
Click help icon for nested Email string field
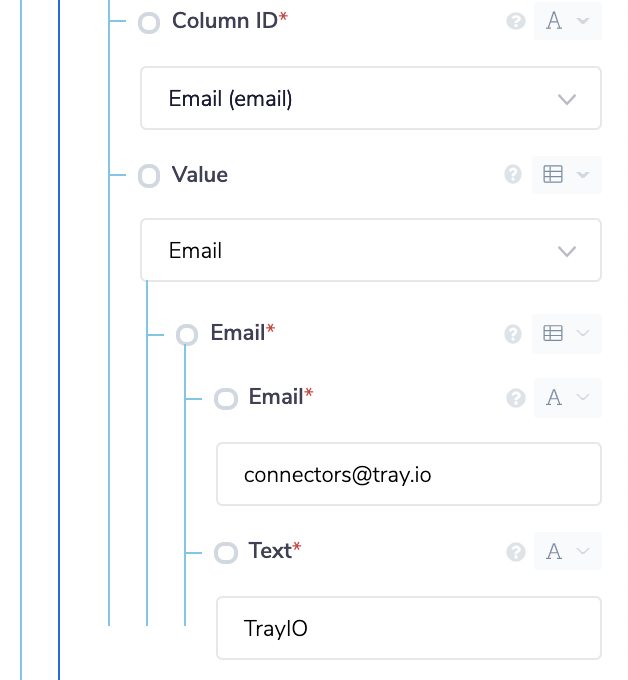(516, 398)
